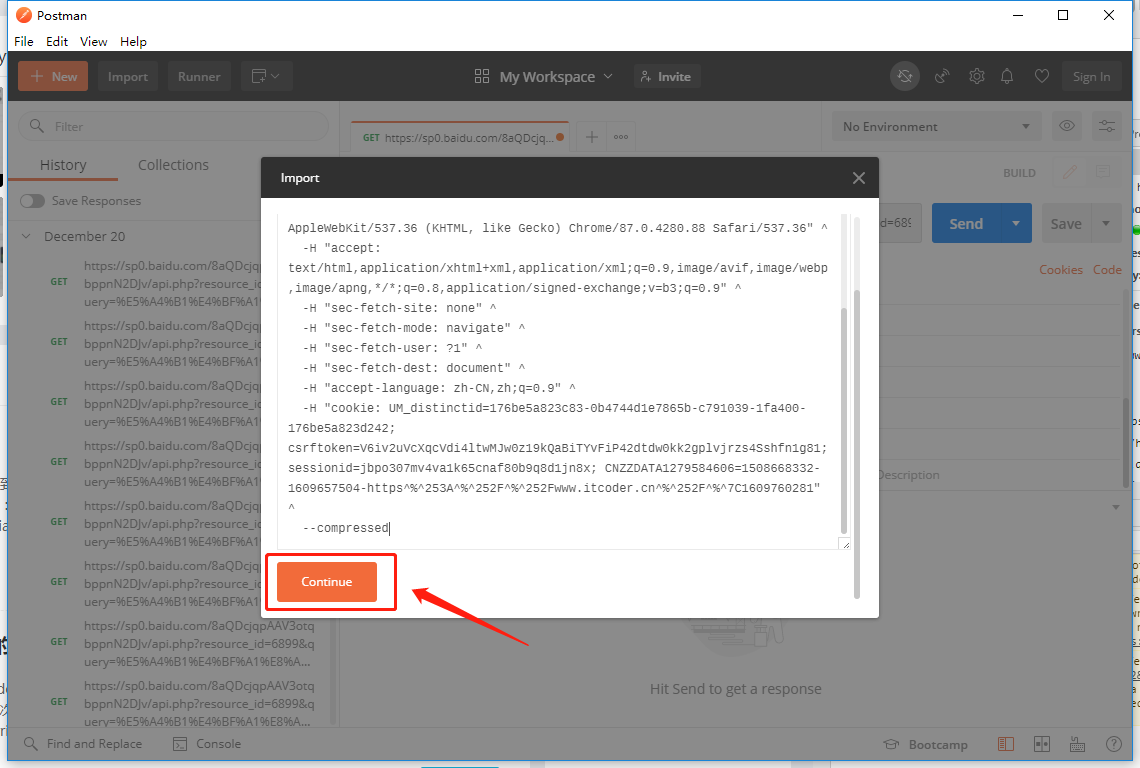Screen dimensions: 1140x768
Task: Collapse the December 20 history group
Action: point(27,237)
